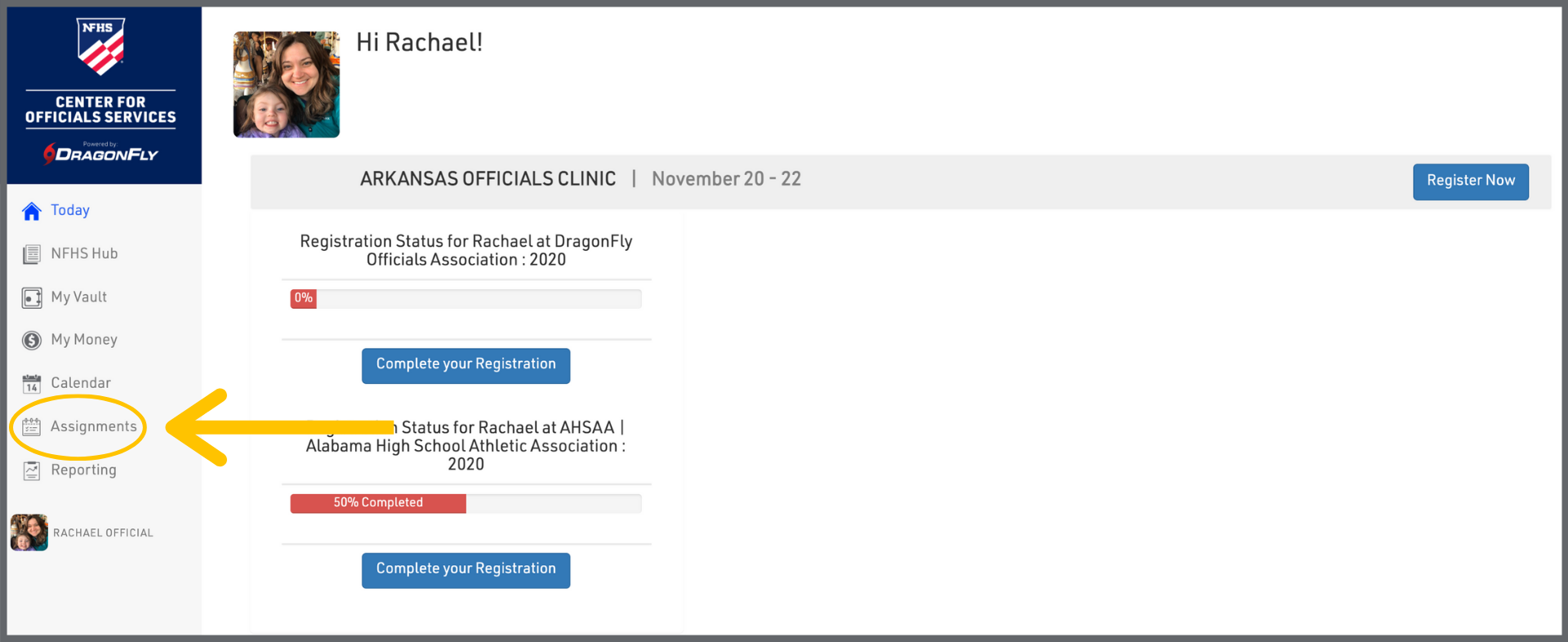
Task: Open the Reporting menu label
Action: [x=83, y=470]
